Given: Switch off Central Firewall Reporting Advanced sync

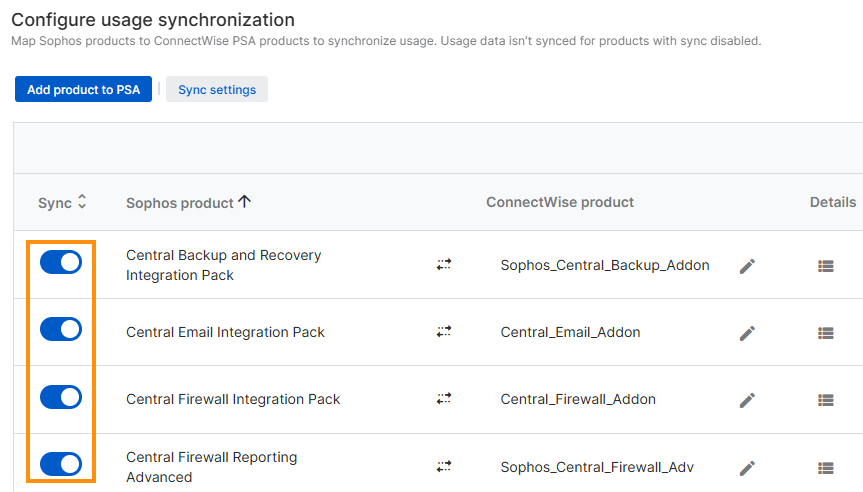Looking at the screenshot, I should 61,463.
